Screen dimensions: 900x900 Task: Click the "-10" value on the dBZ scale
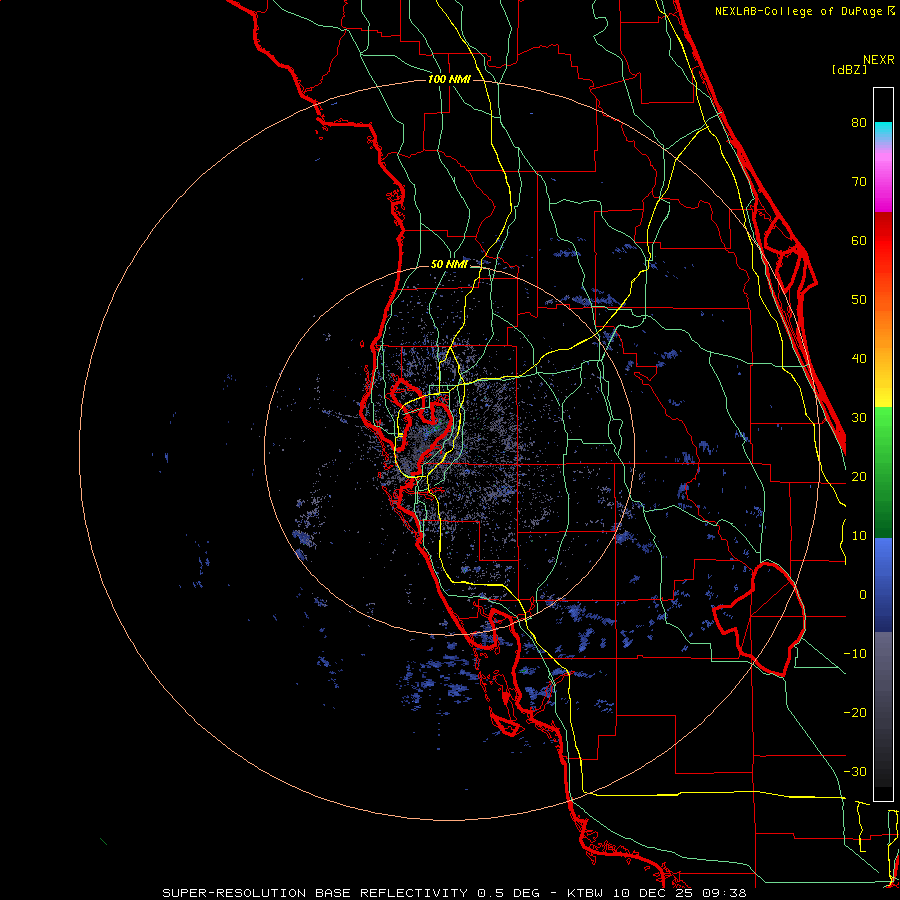click(x=855, y=654)
